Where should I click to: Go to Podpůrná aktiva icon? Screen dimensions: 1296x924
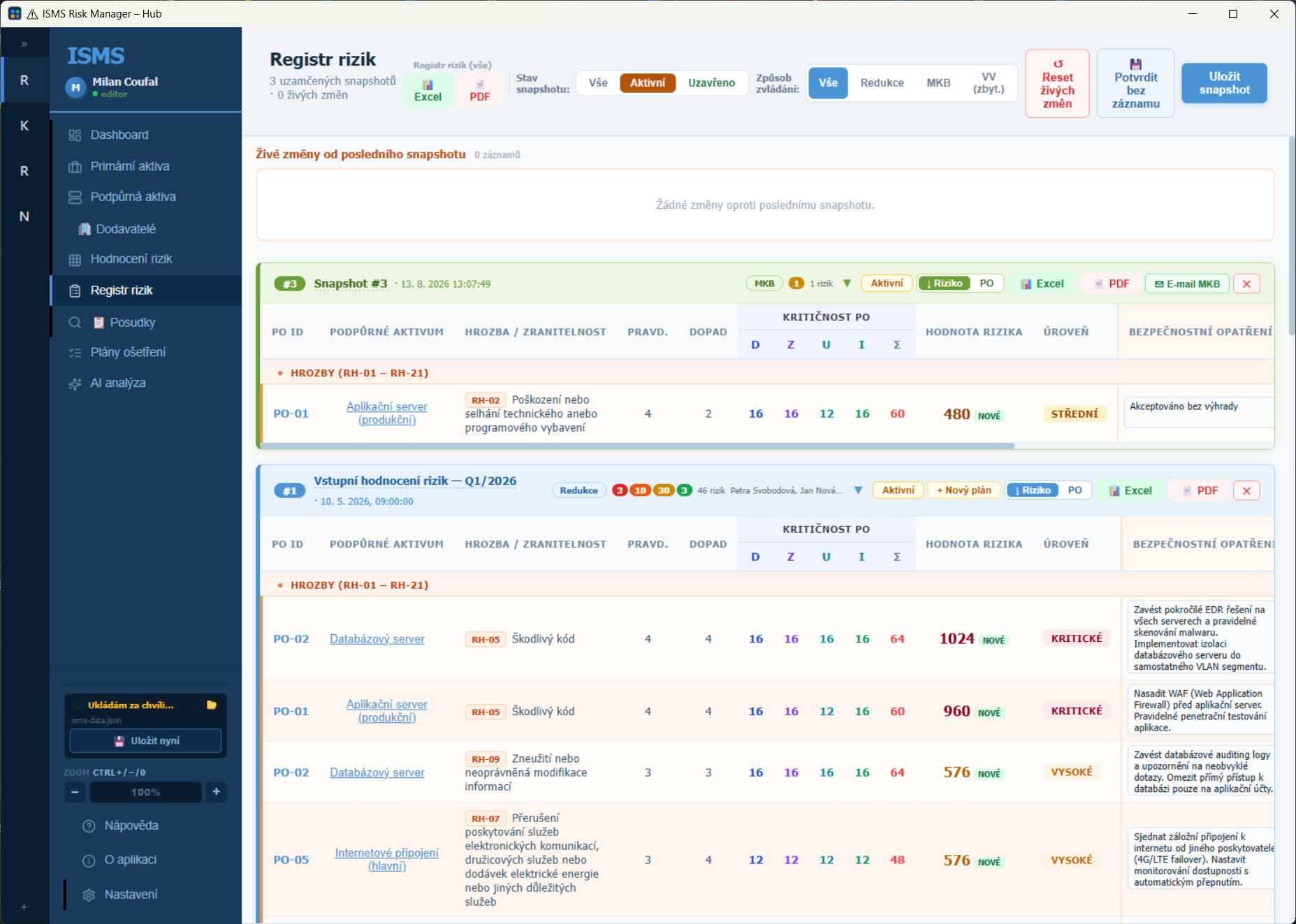[75, 197]
